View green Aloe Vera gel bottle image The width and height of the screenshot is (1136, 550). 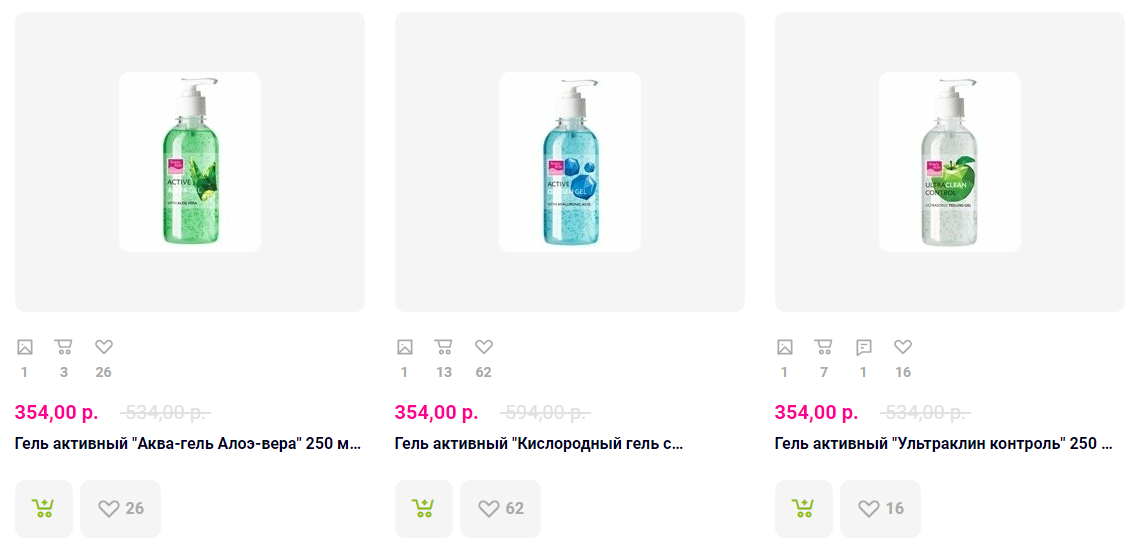point(190,162)
